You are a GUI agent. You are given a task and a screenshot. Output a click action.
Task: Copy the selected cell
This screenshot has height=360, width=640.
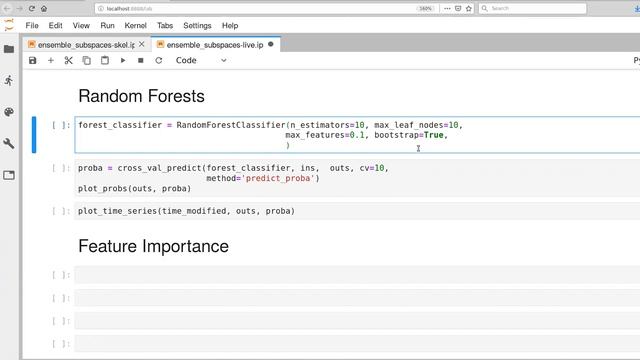[87, 60]
